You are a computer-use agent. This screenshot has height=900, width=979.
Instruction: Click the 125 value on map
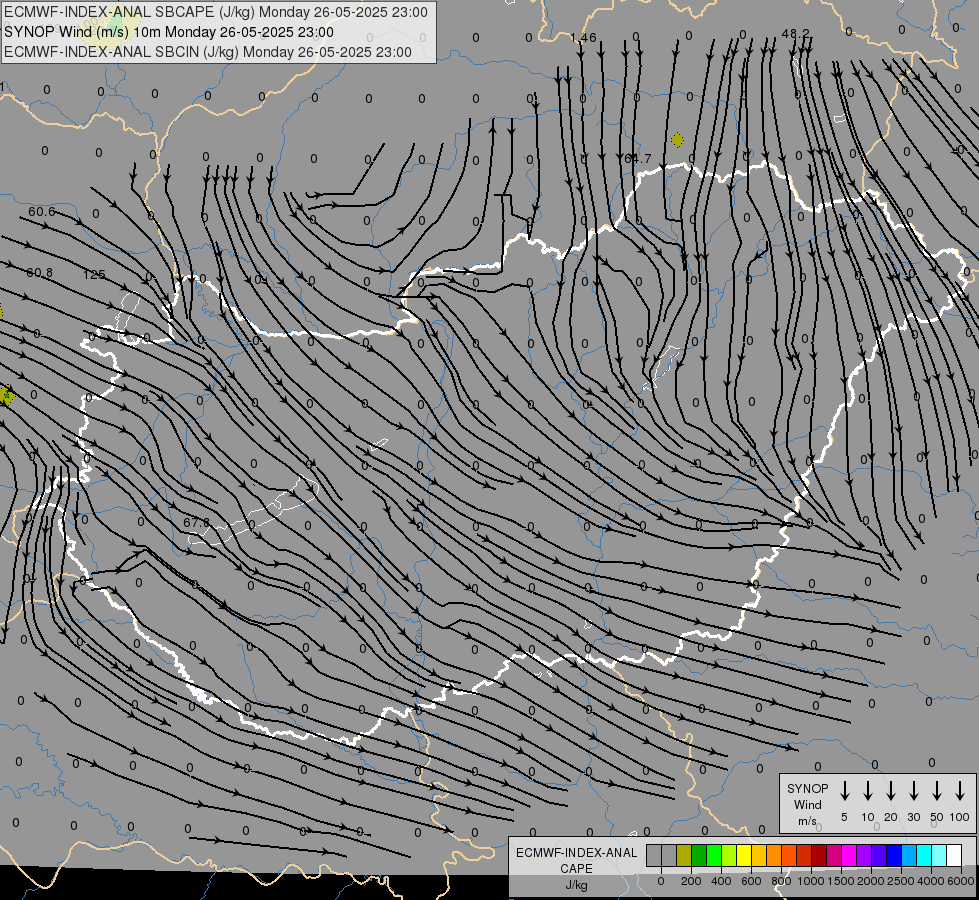[94, 274]
